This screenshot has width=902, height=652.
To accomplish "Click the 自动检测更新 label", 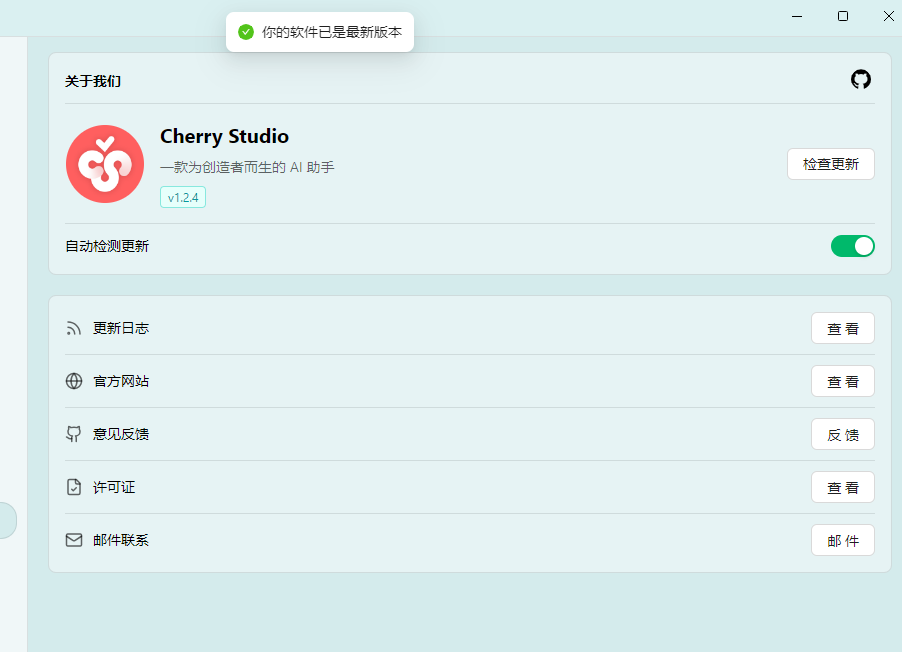I will 107,246.
